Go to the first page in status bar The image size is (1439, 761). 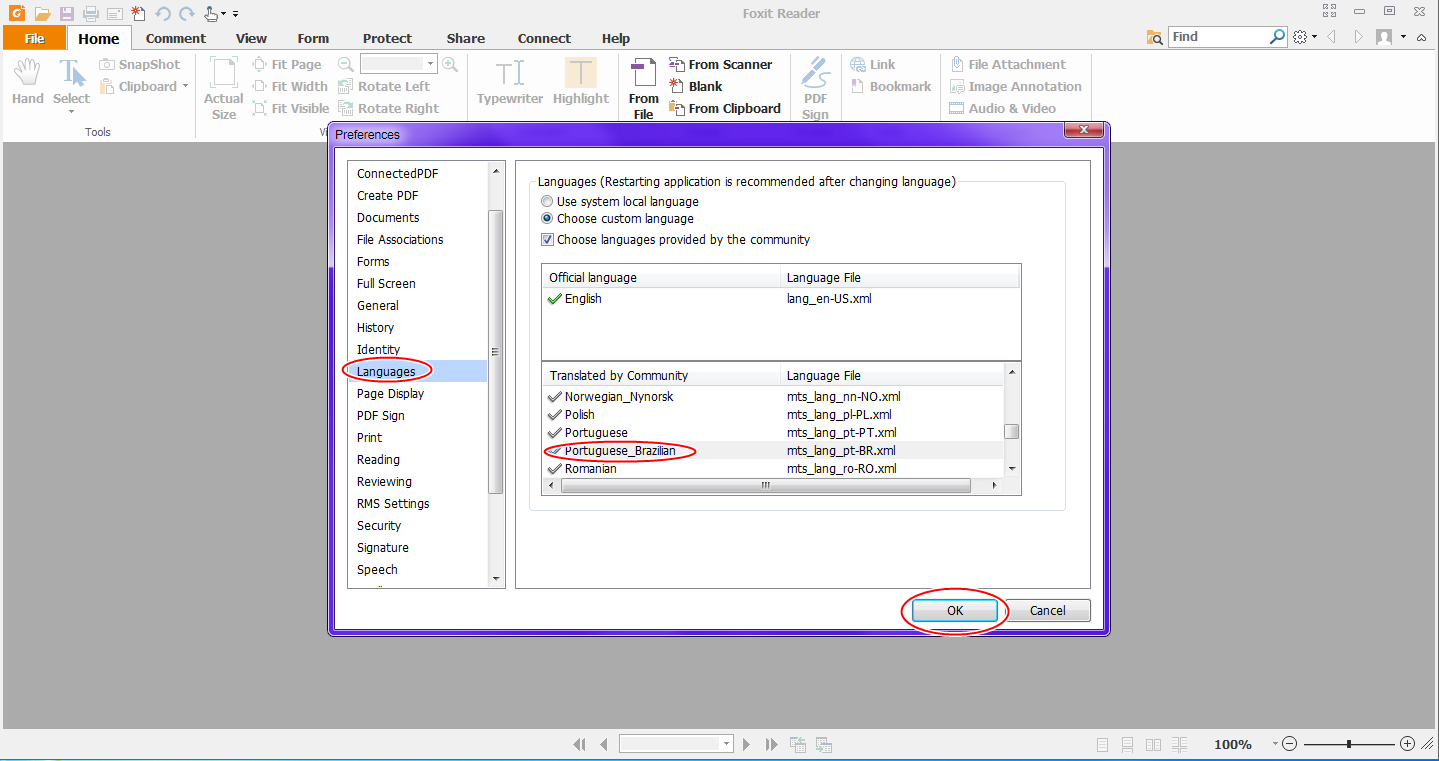tap(579, 744)
